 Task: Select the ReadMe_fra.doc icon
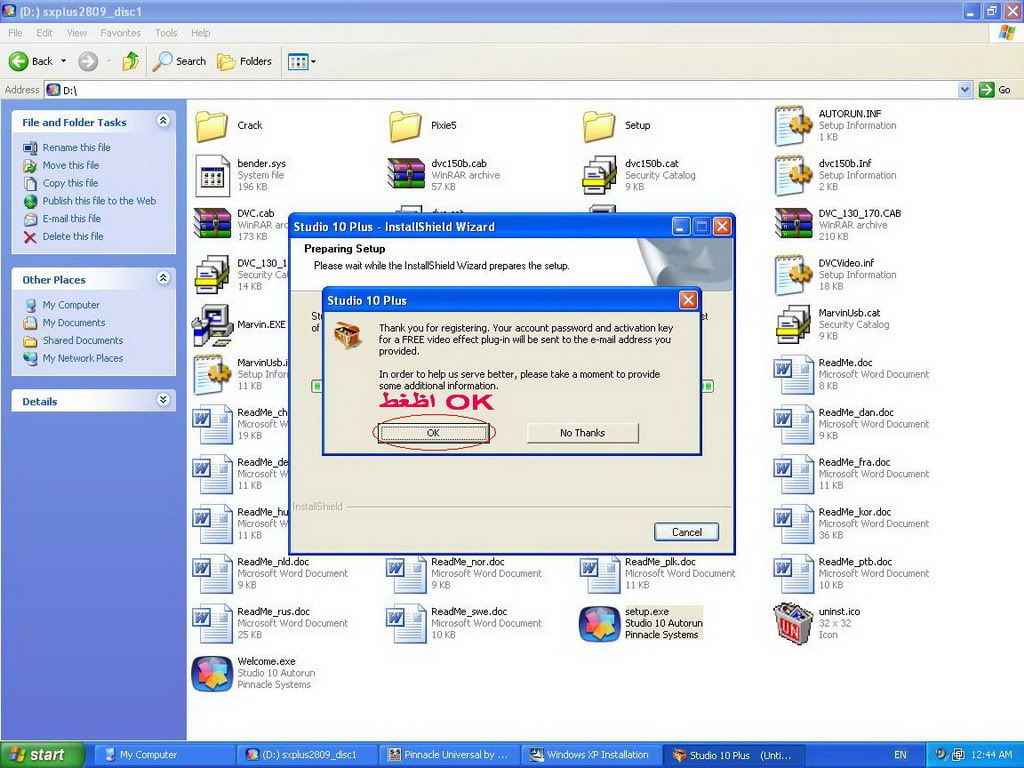click(793, 473)
